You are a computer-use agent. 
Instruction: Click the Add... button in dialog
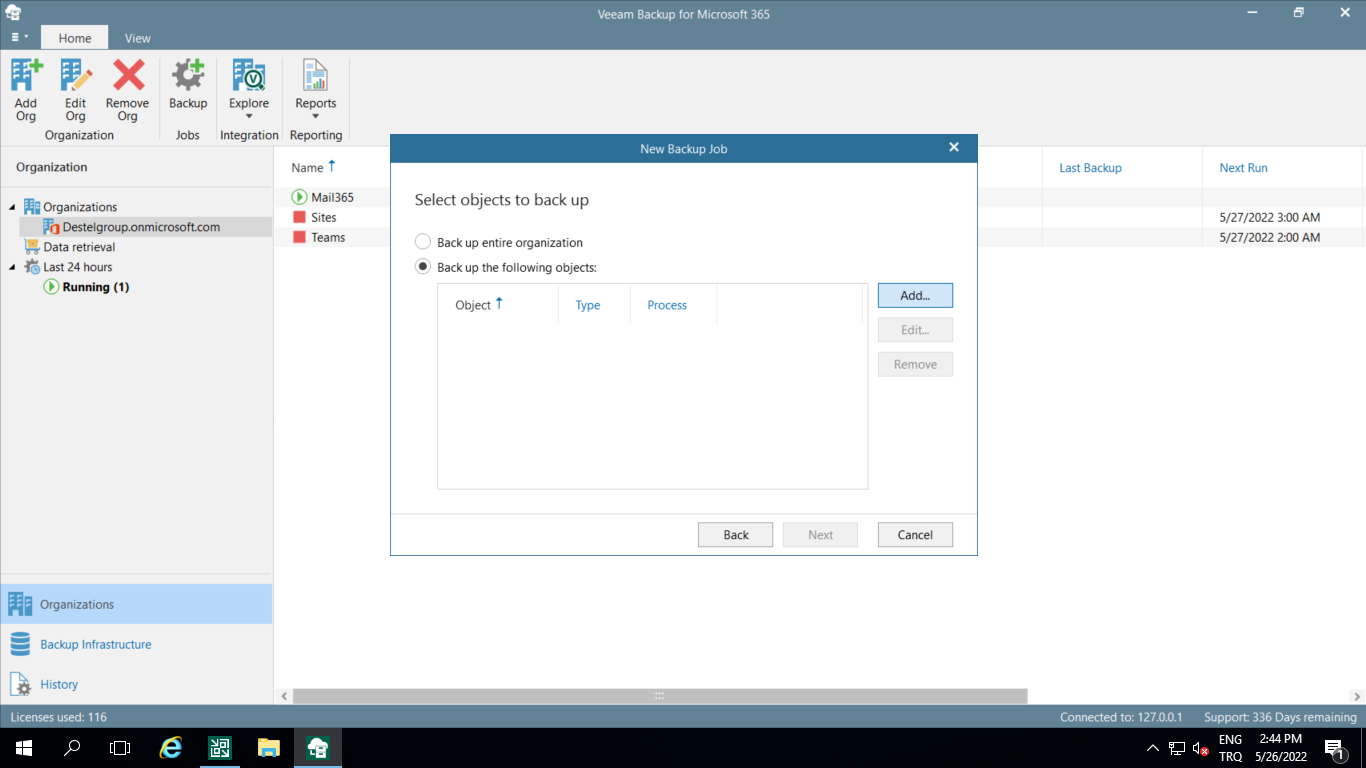[x=915, y=295]
